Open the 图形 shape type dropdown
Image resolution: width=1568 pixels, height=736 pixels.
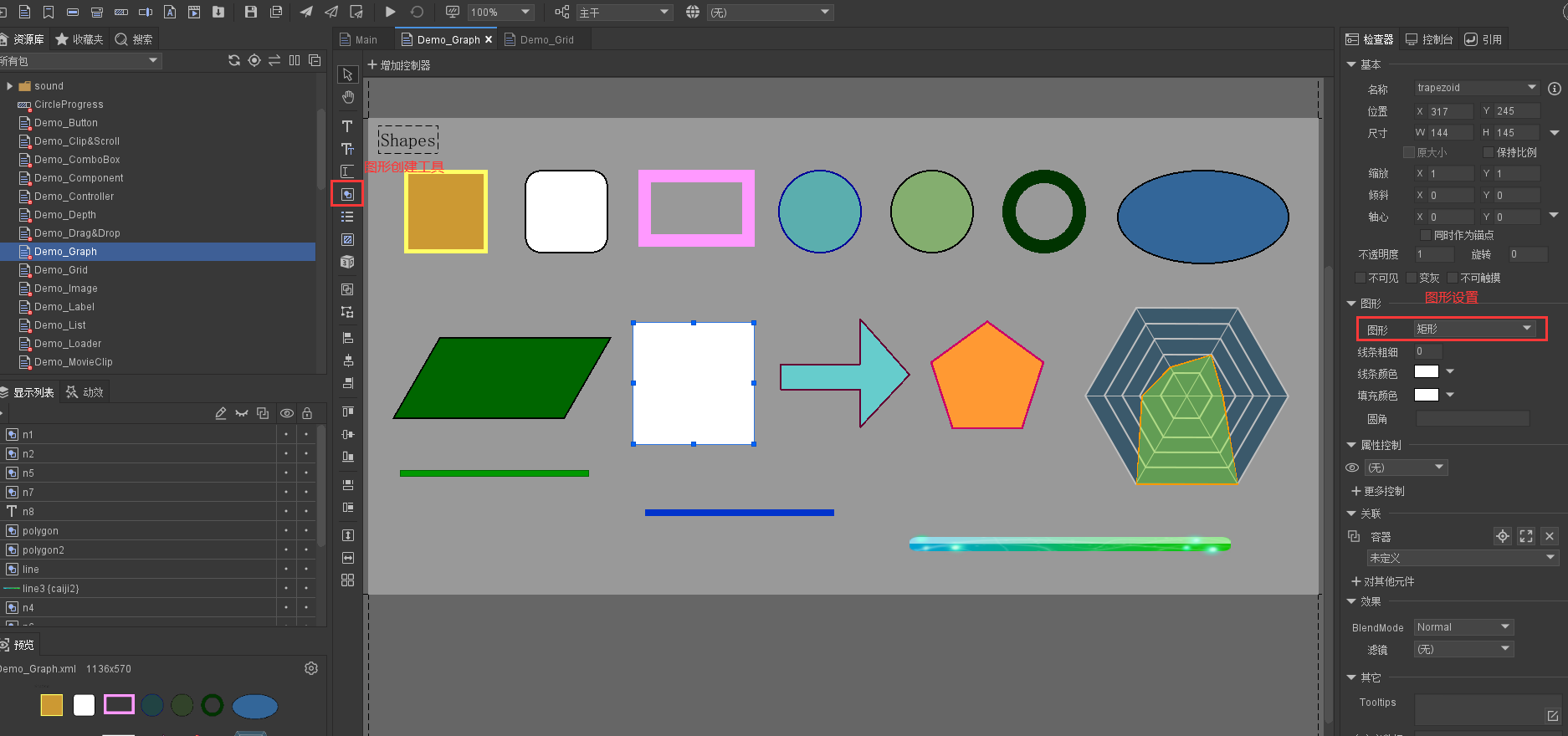click(x=1476, y=329)
